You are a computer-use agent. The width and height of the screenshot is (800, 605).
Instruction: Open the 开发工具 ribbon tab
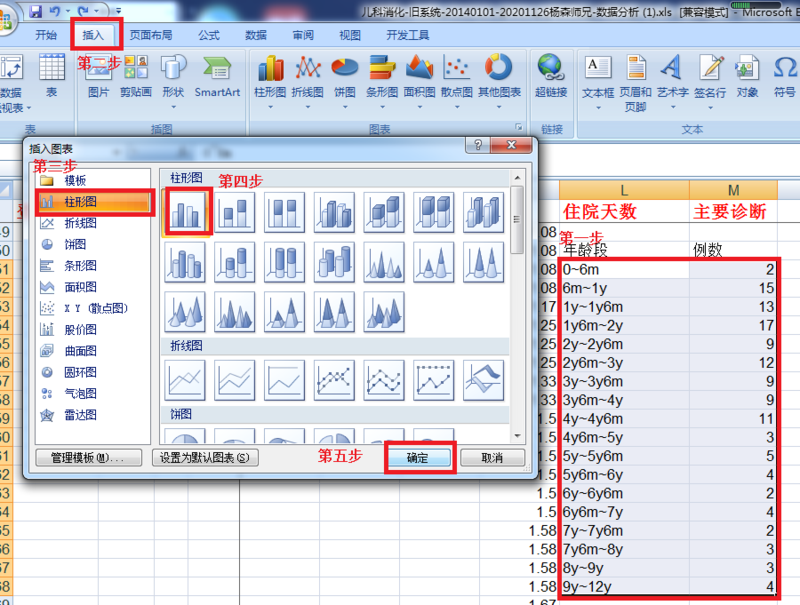[408, 35]
